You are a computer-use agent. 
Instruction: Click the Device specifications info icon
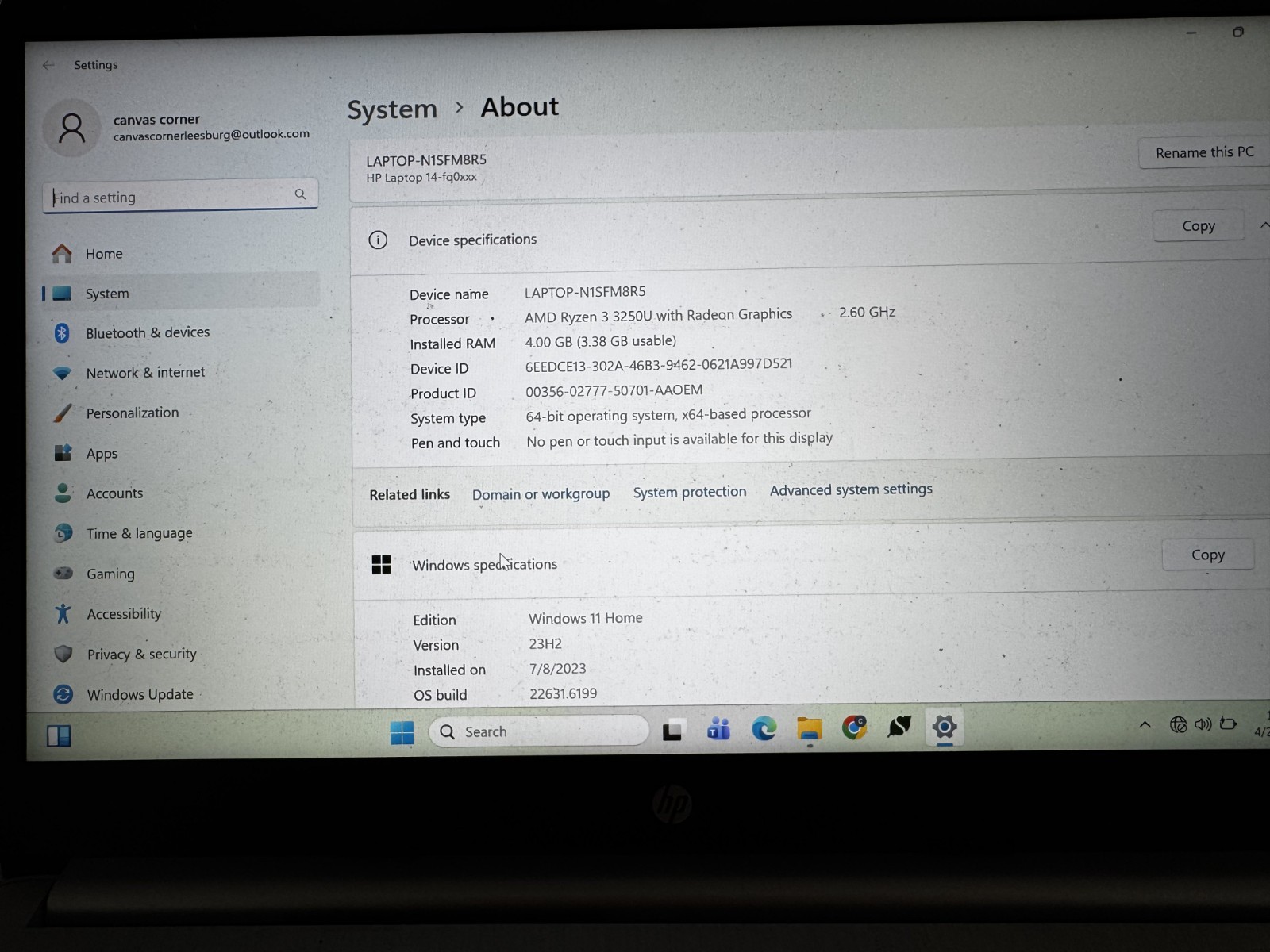[378, 240]
